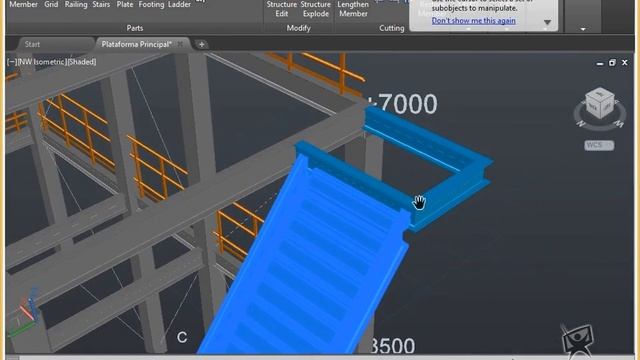Viewport: 640px width, 360px height.
Task: Expand the Cutting panel title
Action: click(392, 28)
